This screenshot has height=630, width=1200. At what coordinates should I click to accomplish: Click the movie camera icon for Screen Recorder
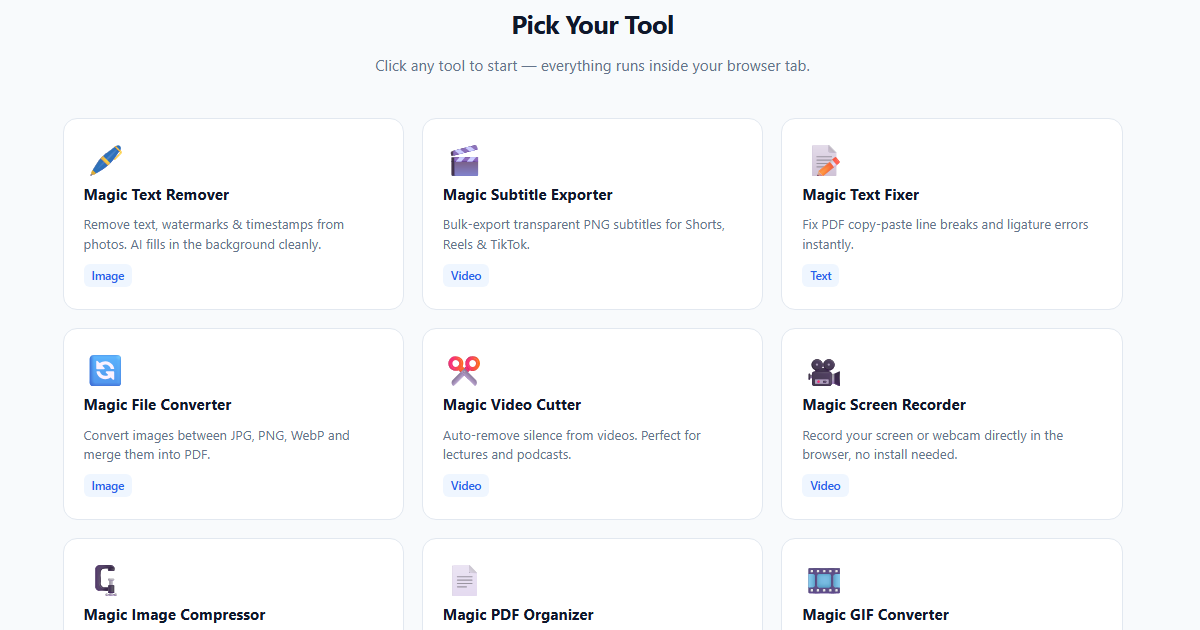[x=824, y=371]
